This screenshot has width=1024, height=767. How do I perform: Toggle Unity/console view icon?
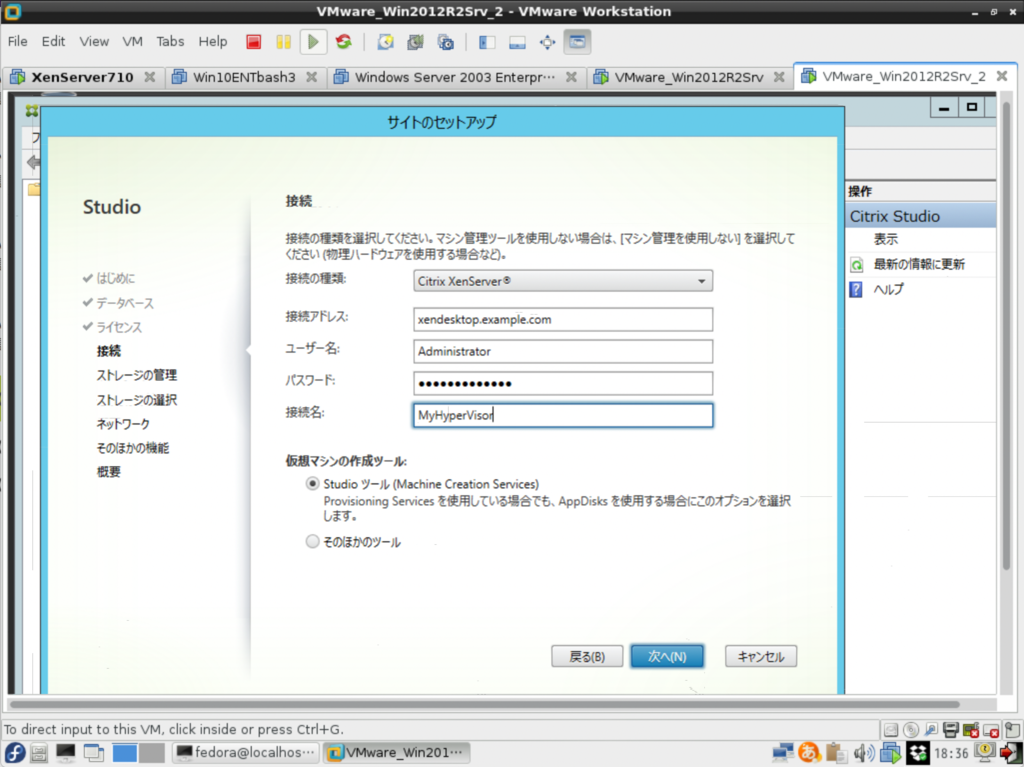click(577, 42)
